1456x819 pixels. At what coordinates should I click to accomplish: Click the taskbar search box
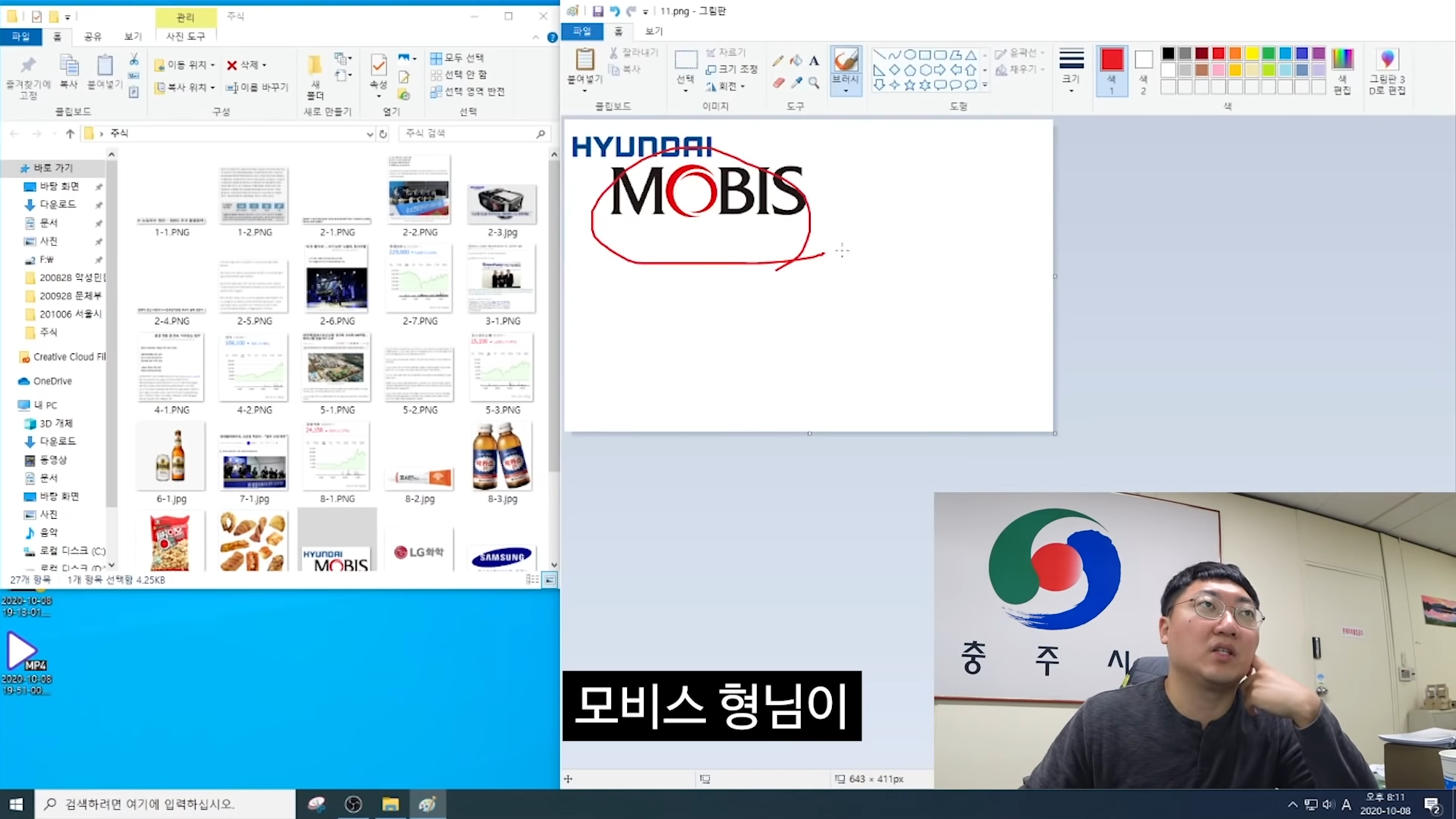pyautogui.click(x=165, y=804)
